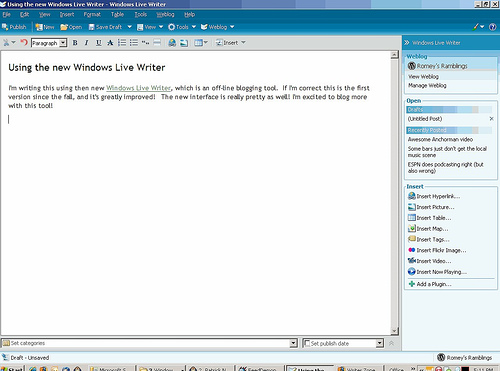Toggle Underline formatting
Image resolution: width=500 pixels, height=371 pixels.
point(99,43)
